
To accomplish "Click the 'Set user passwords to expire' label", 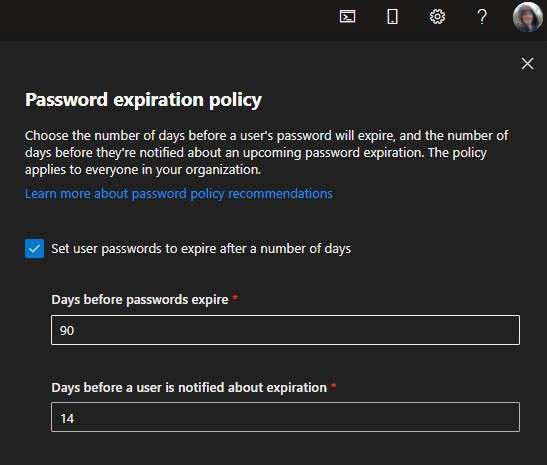I will (x=201, y=248).
